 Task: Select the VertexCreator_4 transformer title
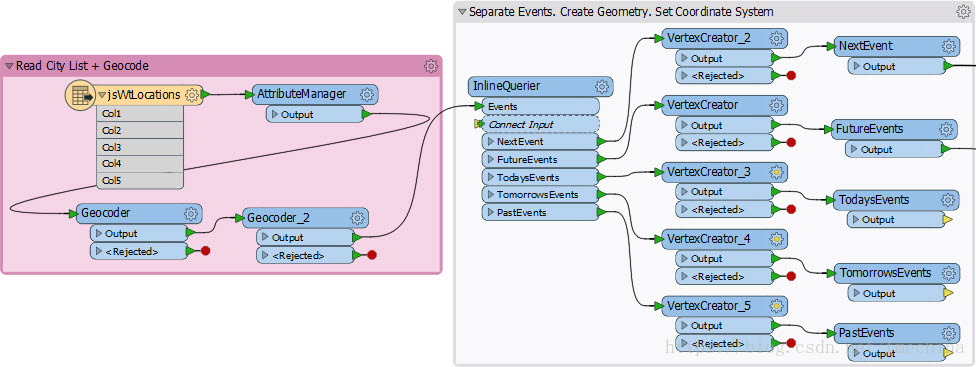click(x=708, y=239)
